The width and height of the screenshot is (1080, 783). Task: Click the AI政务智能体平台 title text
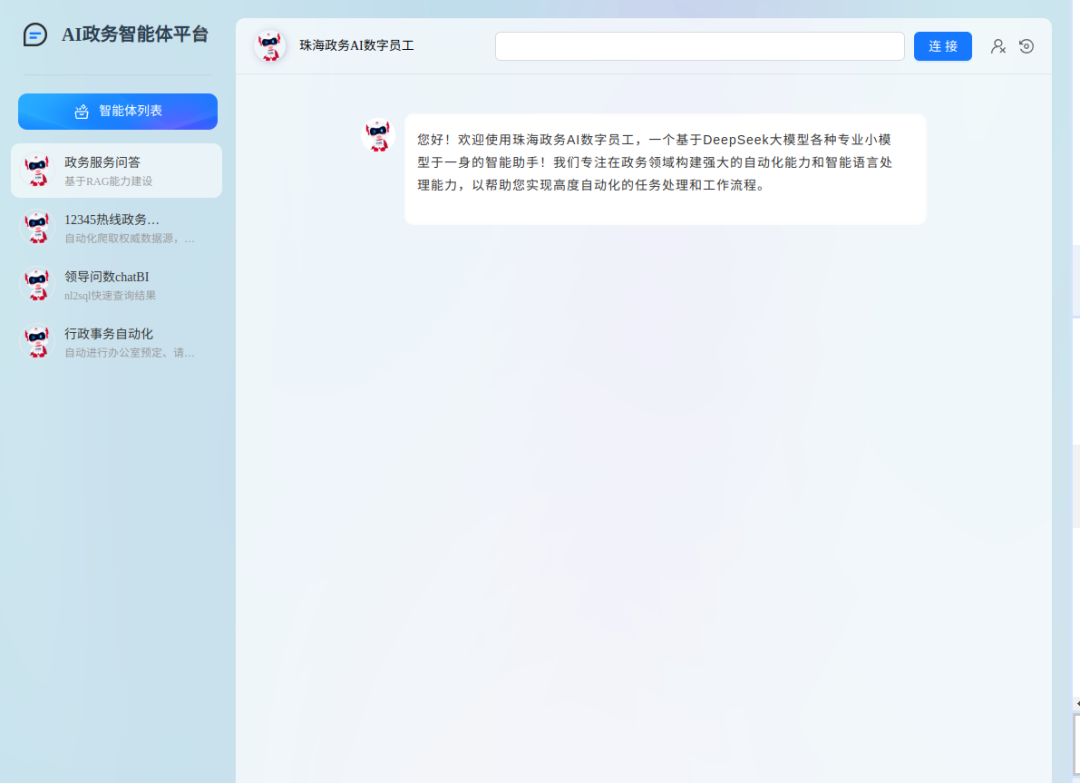(x=135, y=35)
